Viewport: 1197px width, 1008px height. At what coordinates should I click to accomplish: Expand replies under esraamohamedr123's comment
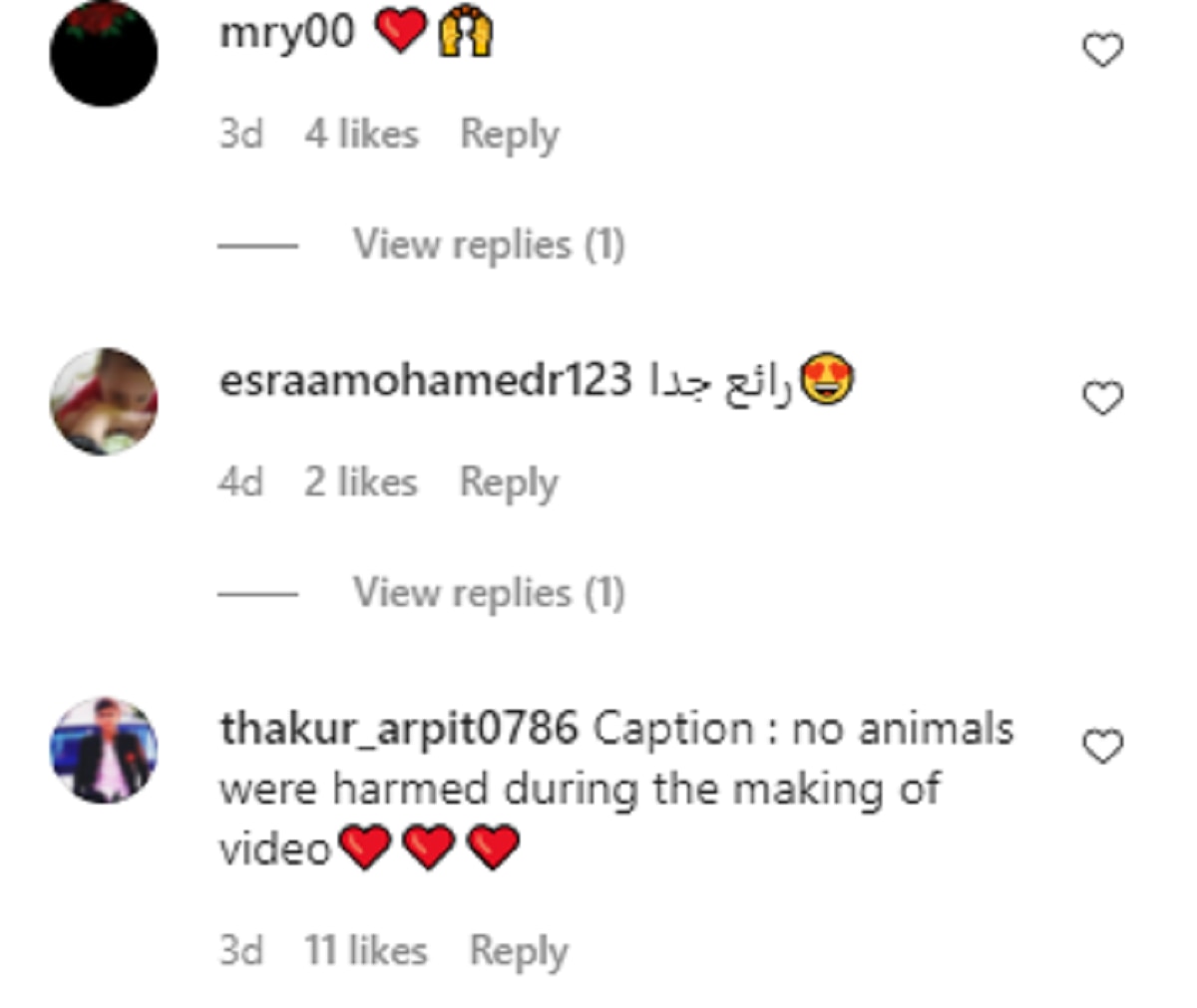(488, 593)
